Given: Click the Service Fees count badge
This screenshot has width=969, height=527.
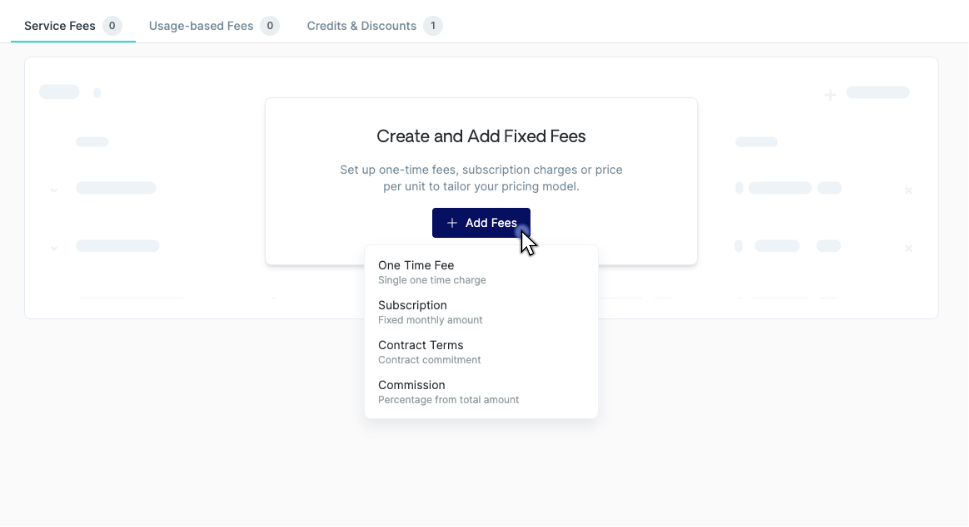Looking at the screenshot, I should point(112,26).
